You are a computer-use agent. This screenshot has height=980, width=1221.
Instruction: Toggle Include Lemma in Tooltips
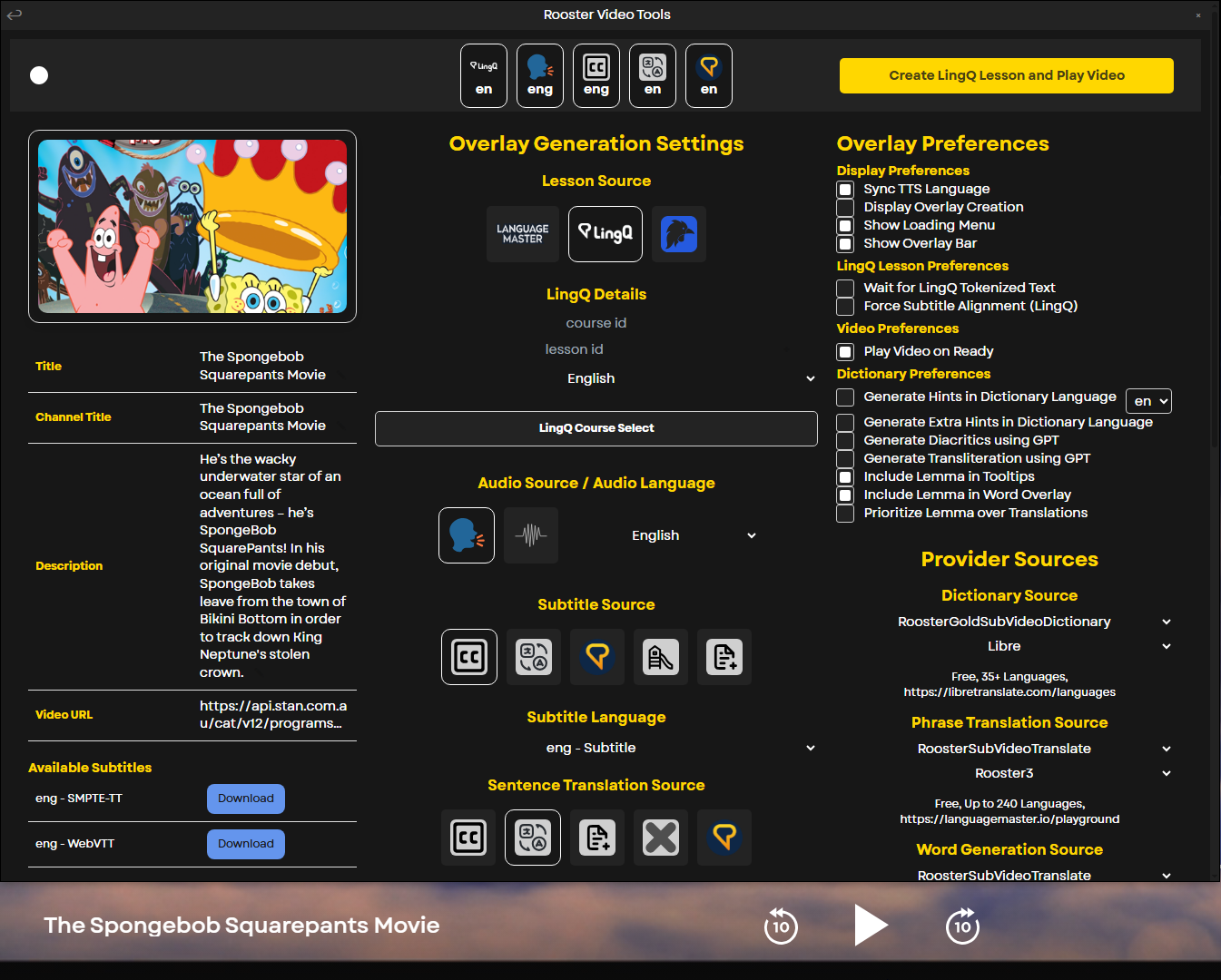(845, 477)
